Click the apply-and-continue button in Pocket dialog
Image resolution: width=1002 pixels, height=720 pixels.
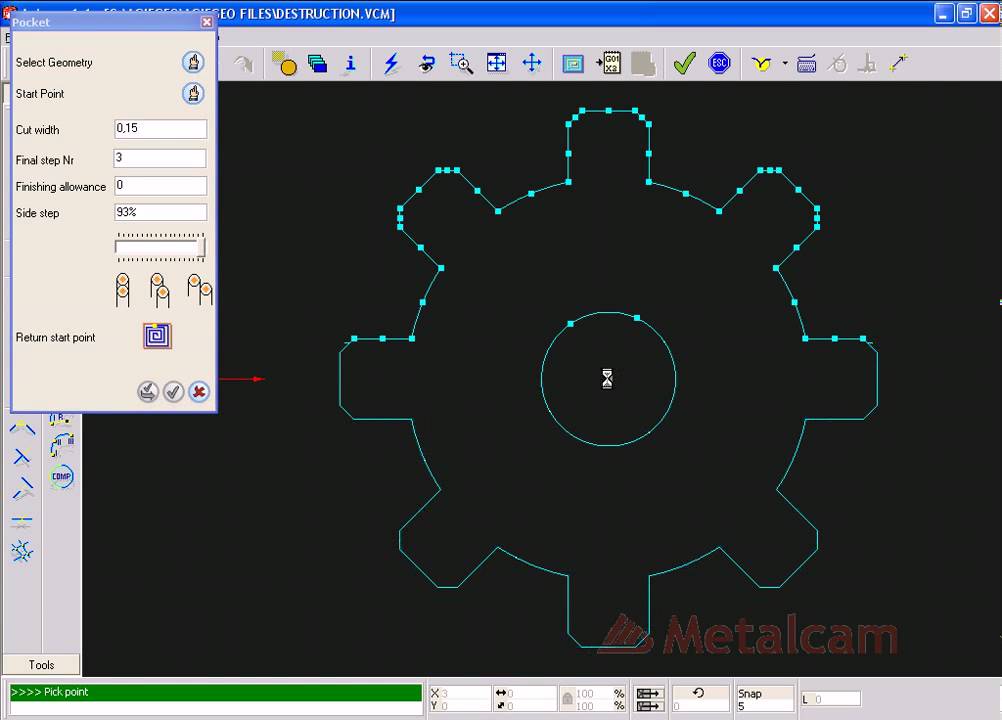[148, 392]
